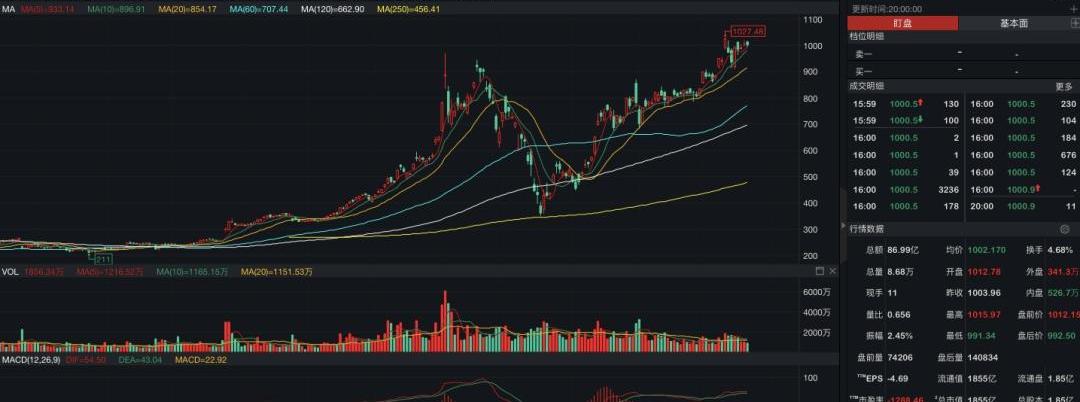This screenshot has width=1080, height=402.
Task: Select the 20:00 trade at 1000.9
Action: point(1023,207)
